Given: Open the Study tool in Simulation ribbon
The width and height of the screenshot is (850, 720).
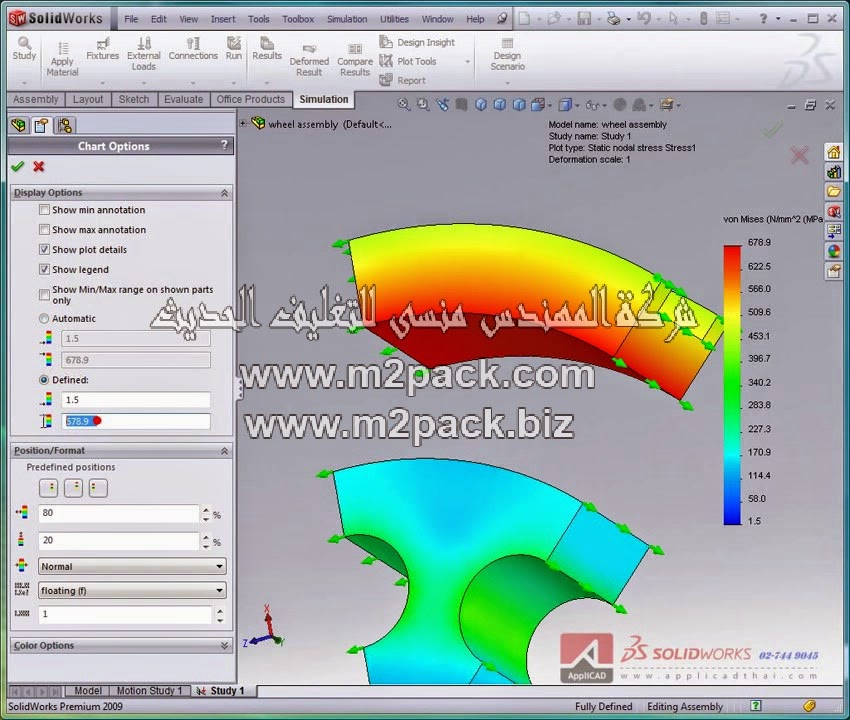Looking at the screenshot, I should pos(24,49).
